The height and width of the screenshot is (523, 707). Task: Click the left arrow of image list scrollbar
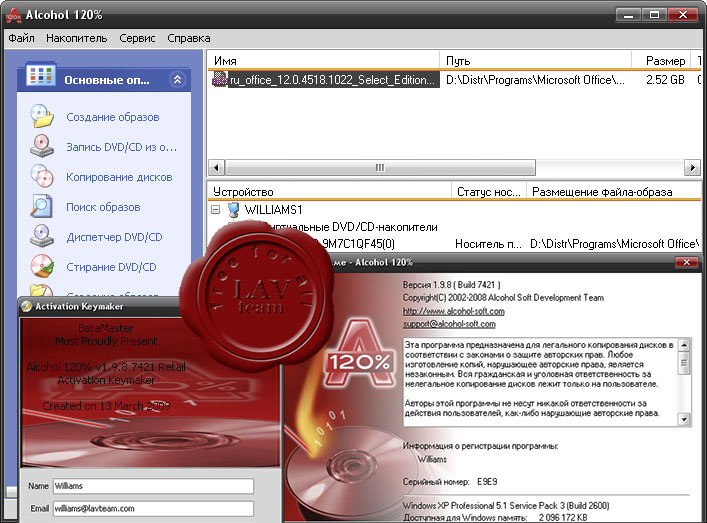(x=216, y=168)
